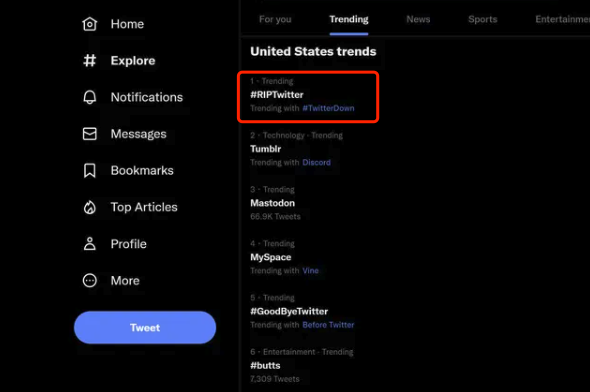Open the #TwitterDown hashtag link
590x392 pixels.
(x=328, y=108)
